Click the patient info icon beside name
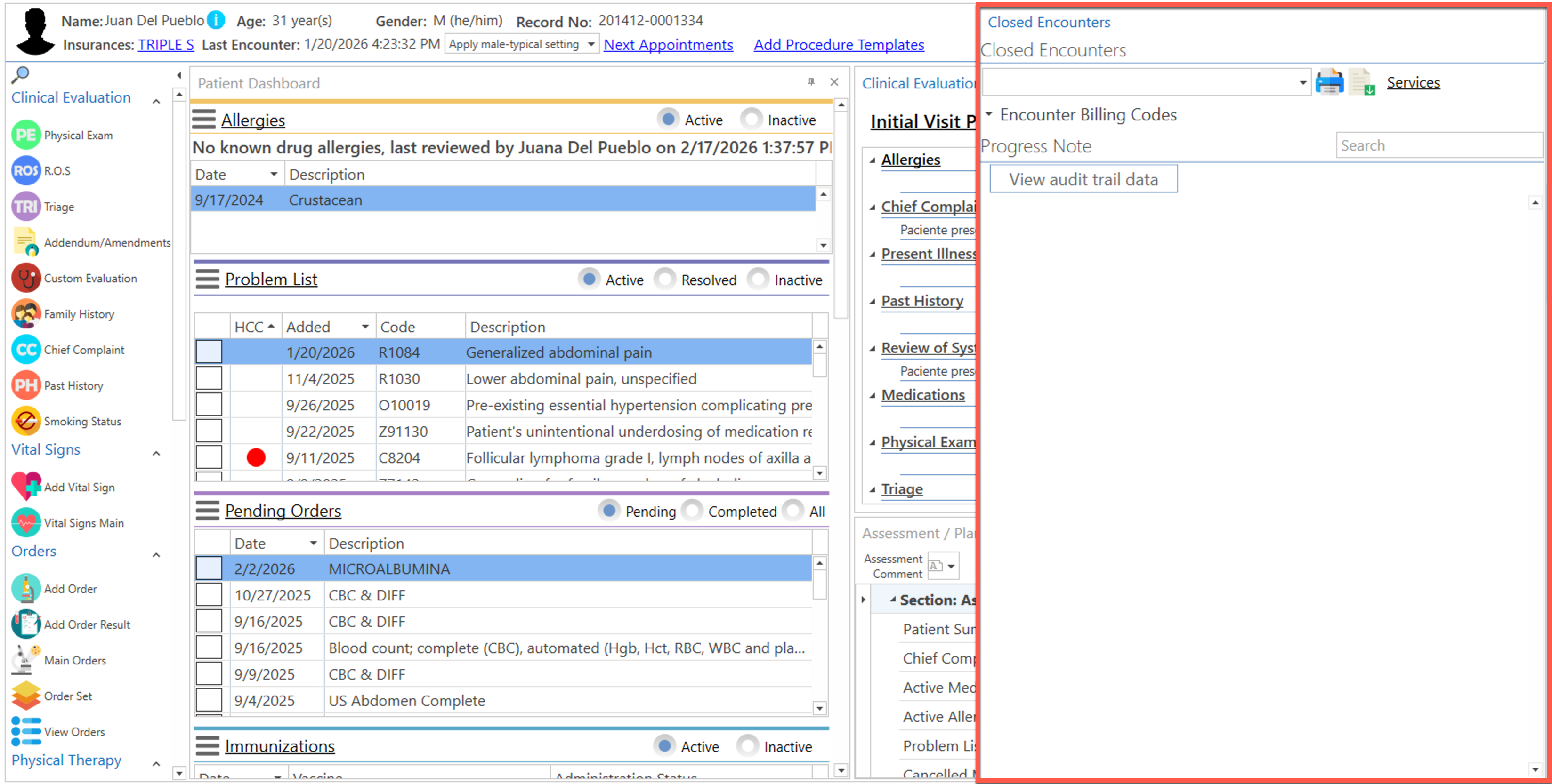 tap(216, 21)
